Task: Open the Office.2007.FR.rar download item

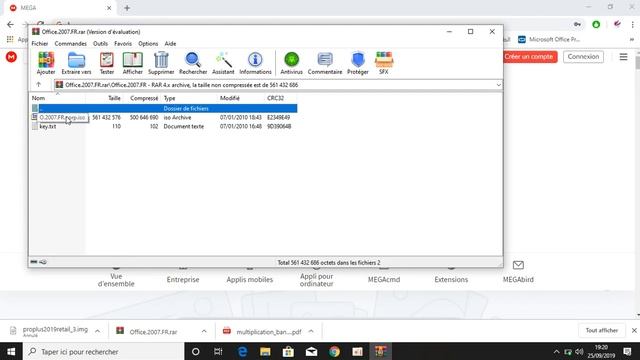Action: [x=153, y=332]
